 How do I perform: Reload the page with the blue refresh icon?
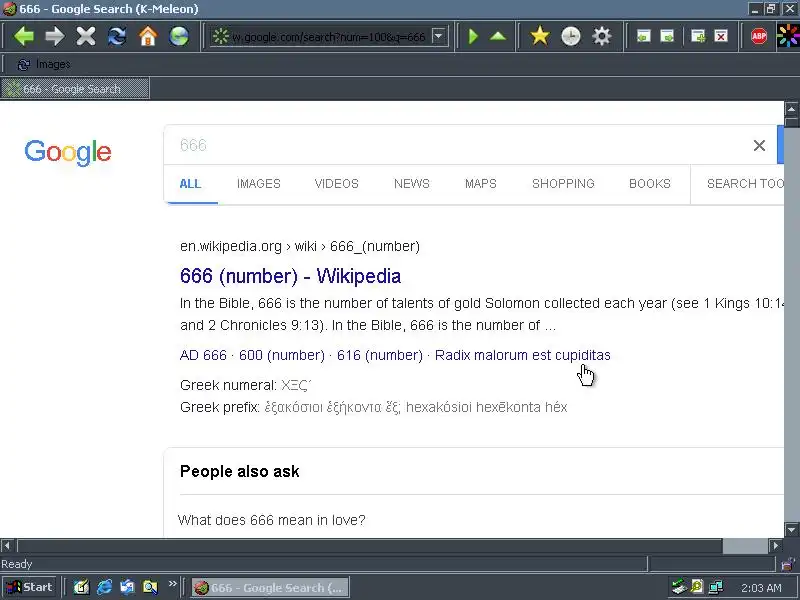pyautogui.click(x=117, y=36)
